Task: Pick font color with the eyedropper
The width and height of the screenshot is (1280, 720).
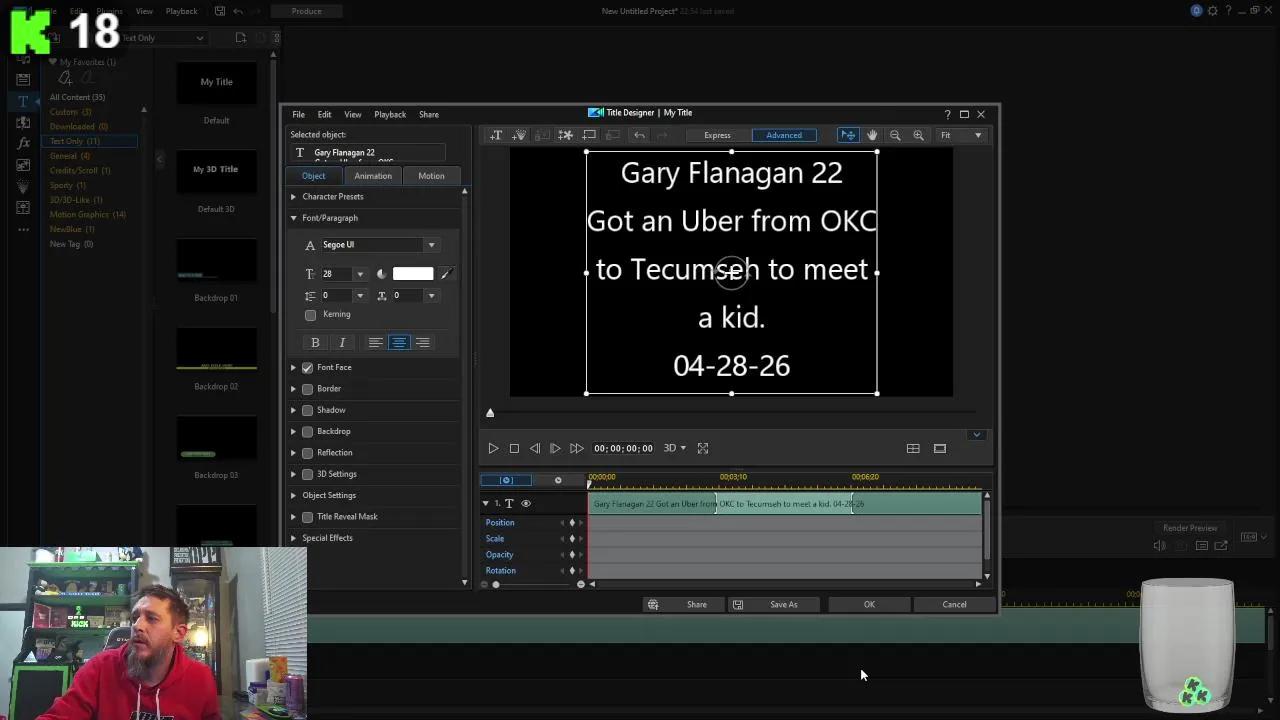Action: [447, 274]
